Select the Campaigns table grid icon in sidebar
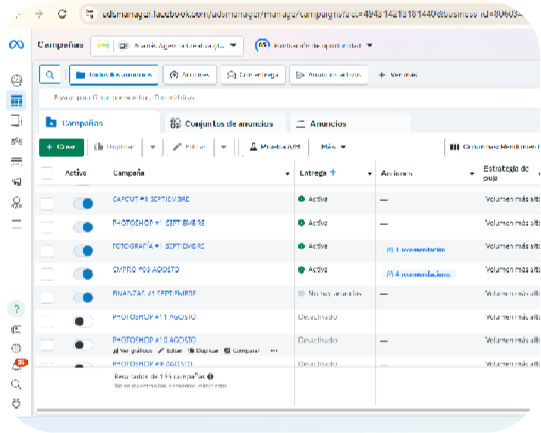Viewport: 541px width, 433px height. (16, 101)
